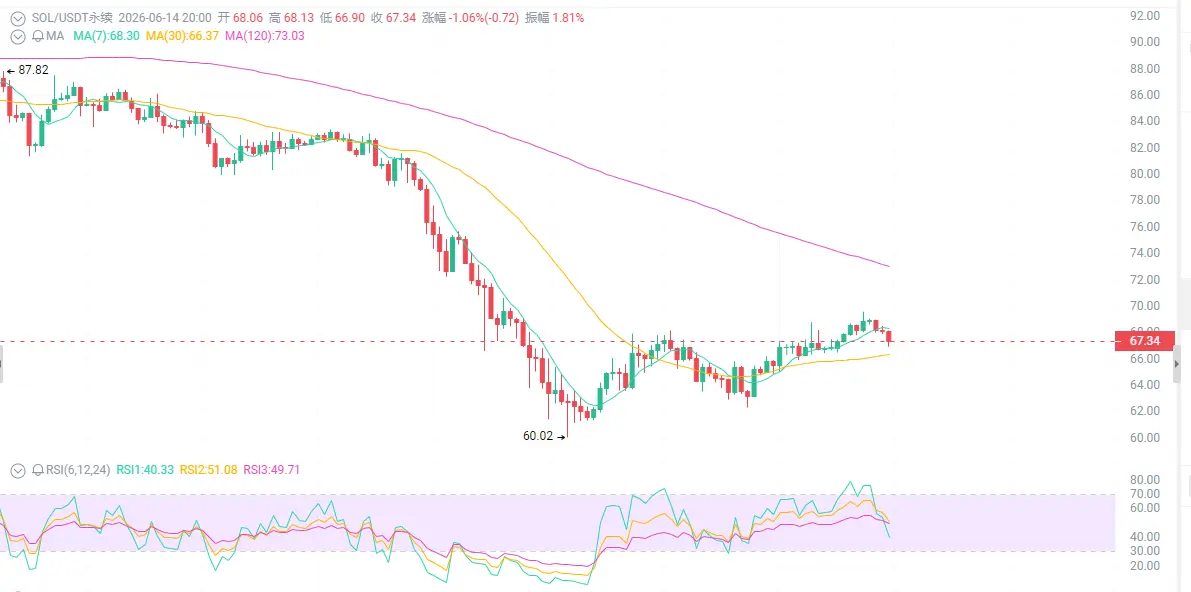
Task: Click the SOL/USDT永续 pair name
Action: (71, 17)
